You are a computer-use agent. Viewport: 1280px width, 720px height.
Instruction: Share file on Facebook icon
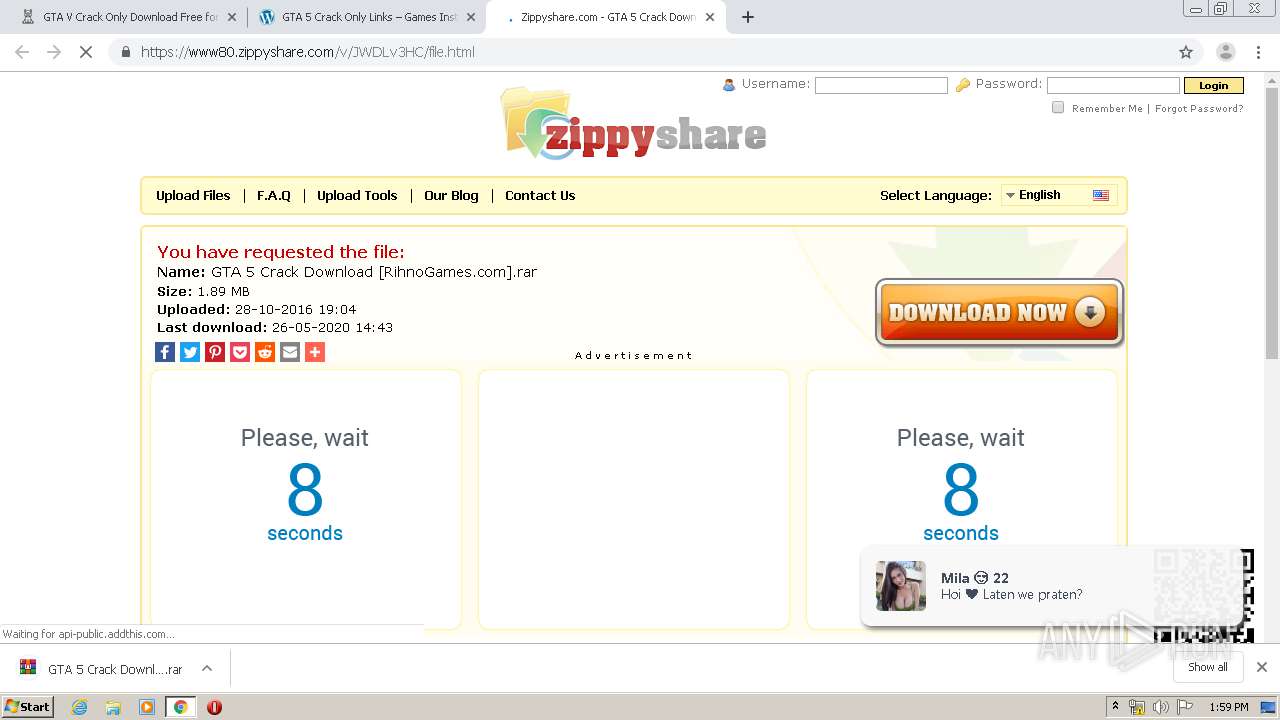165,352
